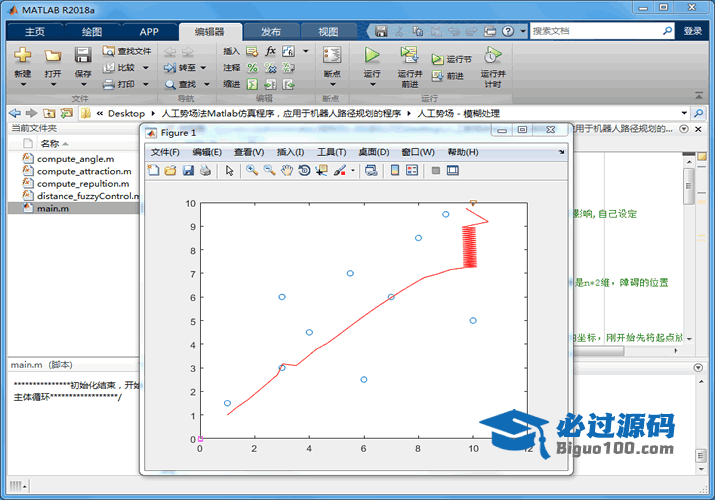Click Figure 1 new figure icon

[154, 170]
